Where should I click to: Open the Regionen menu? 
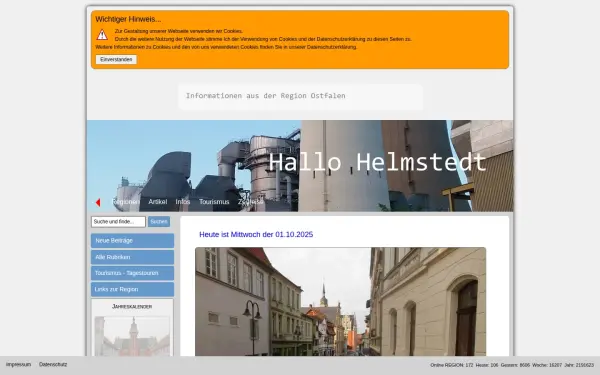coord(126,202)
